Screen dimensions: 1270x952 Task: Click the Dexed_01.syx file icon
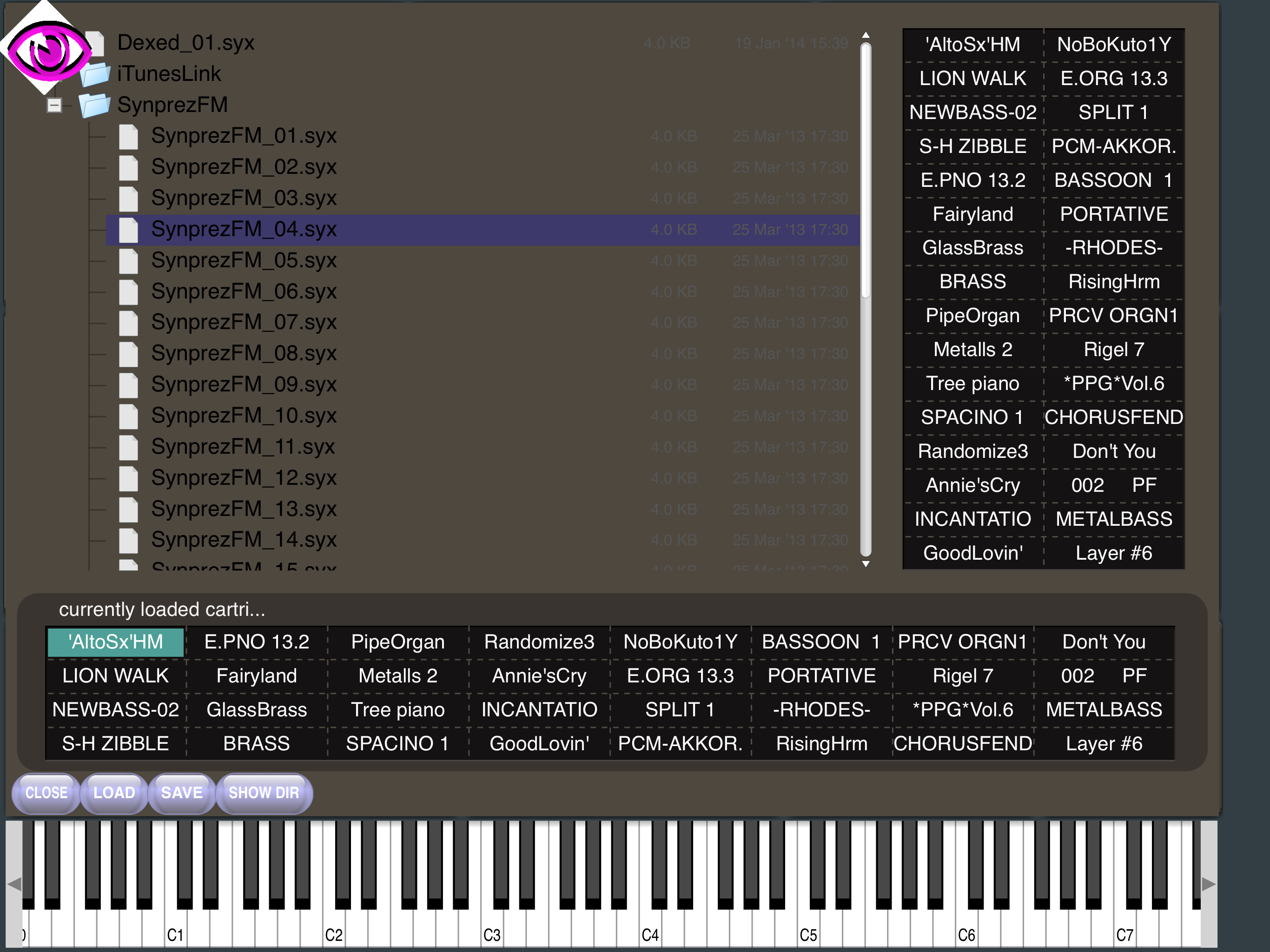coord(99,43)
